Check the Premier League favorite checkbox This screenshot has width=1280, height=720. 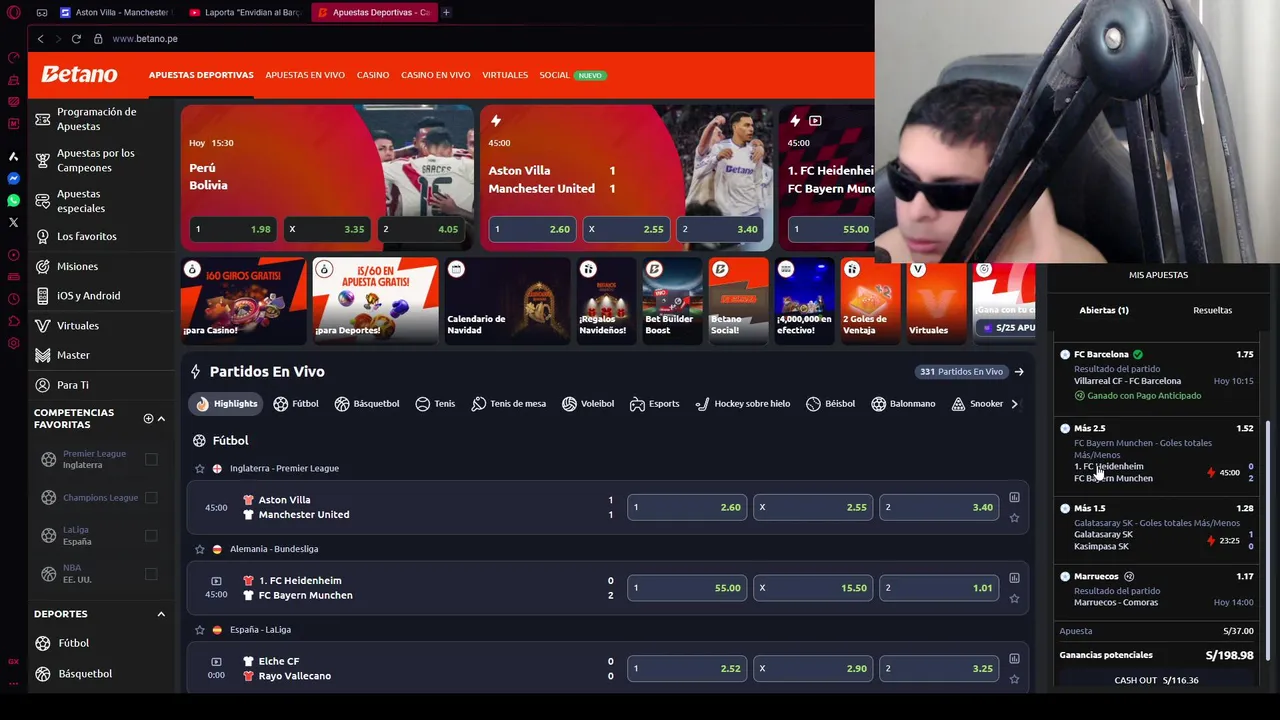151,459
